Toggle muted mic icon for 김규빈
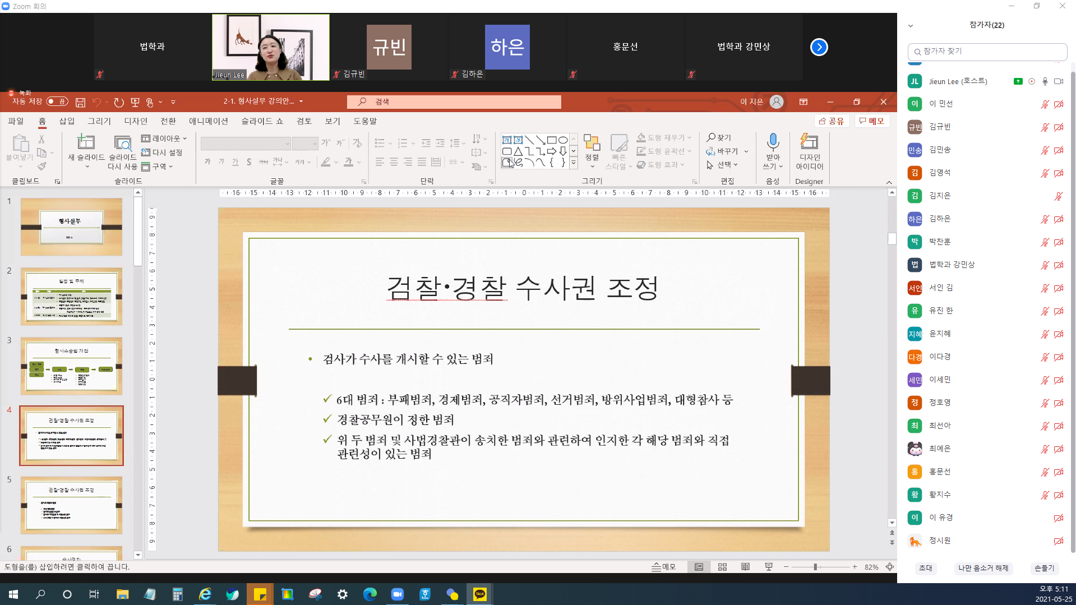1076x605 pixels. (x=1044, y=127)
